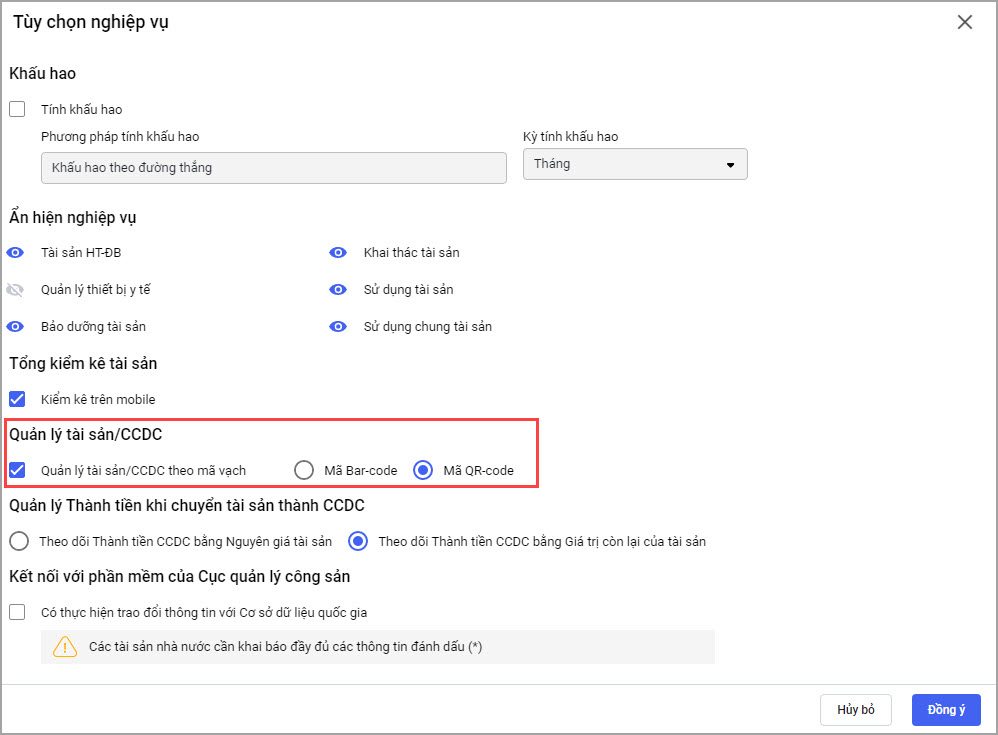998x735 pixels.
Task: Show the hidden Quản lý thiết bị y tế
Action: (15, 290)
